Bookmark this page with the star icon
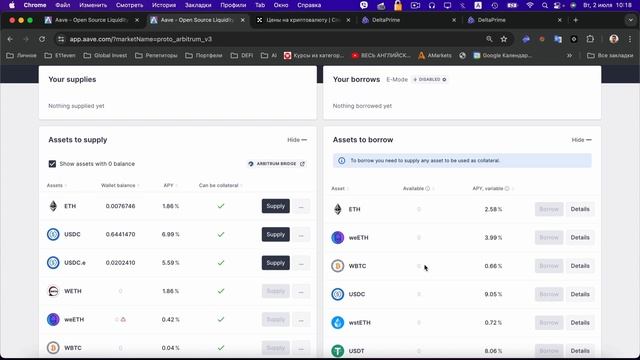 [504, 39]
